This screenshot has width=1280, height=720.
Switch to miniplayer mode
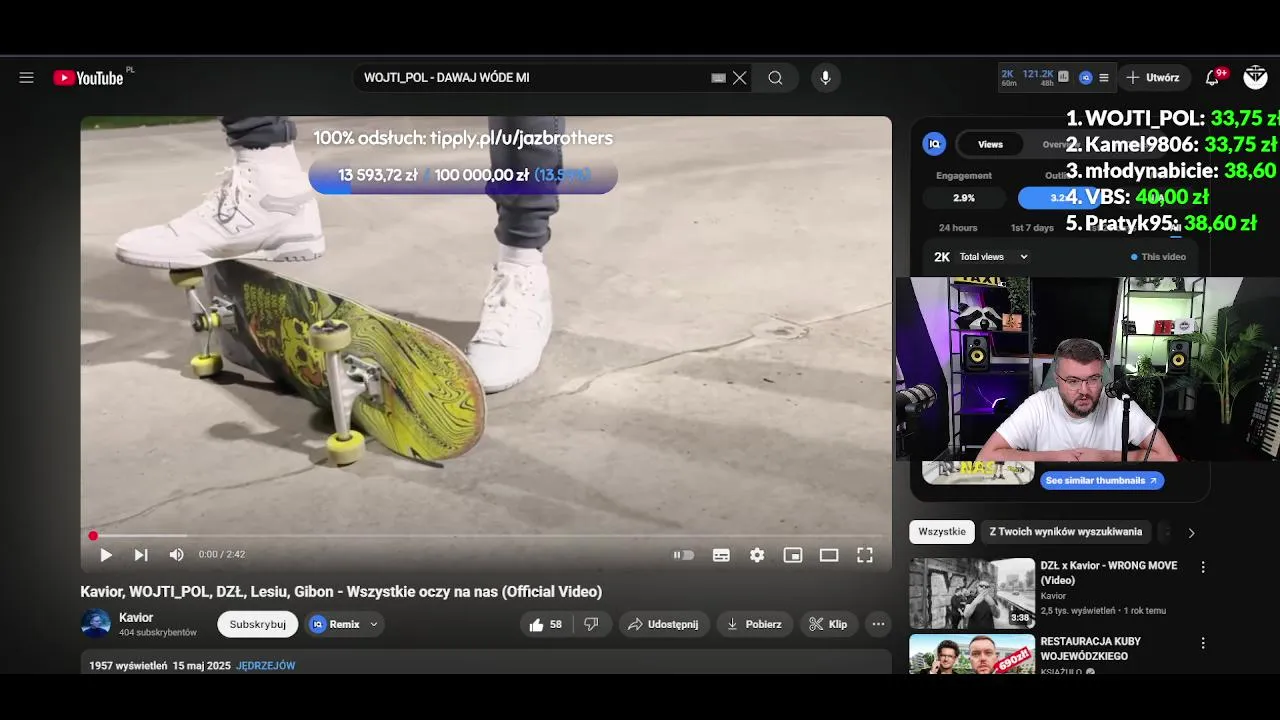pyautogui.click(x=793, y=555)
